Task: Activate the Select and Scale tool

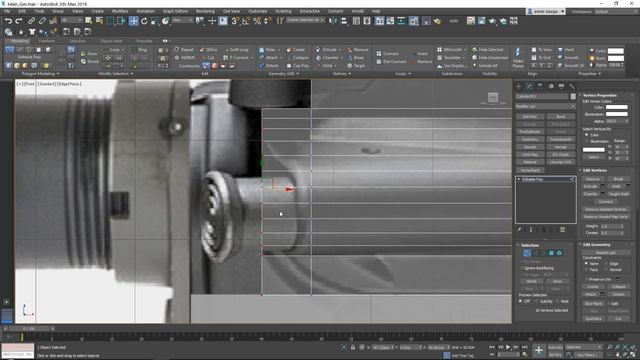Action: point(155,21)
